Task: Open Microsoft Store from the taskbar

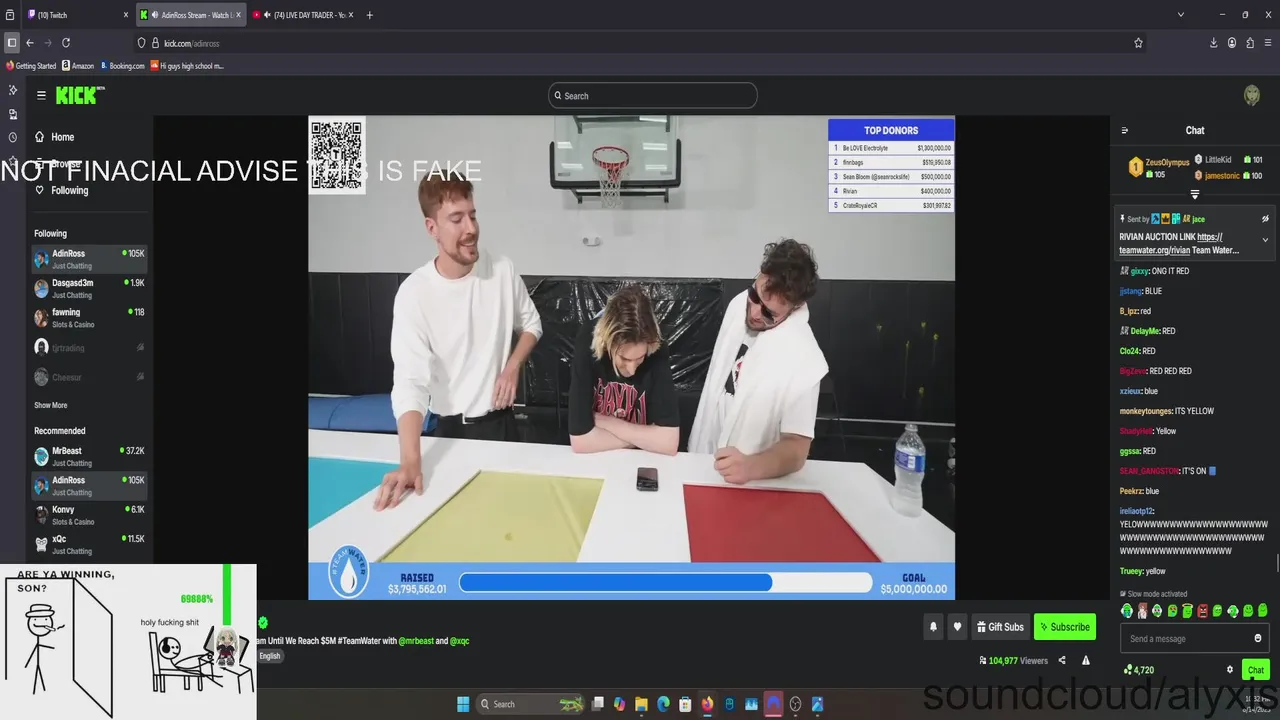Action: click(685, 704)
